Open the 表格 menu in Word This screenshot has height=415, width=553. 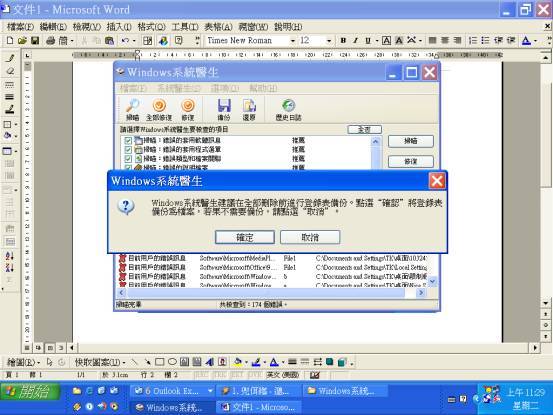tap(218, 27)
